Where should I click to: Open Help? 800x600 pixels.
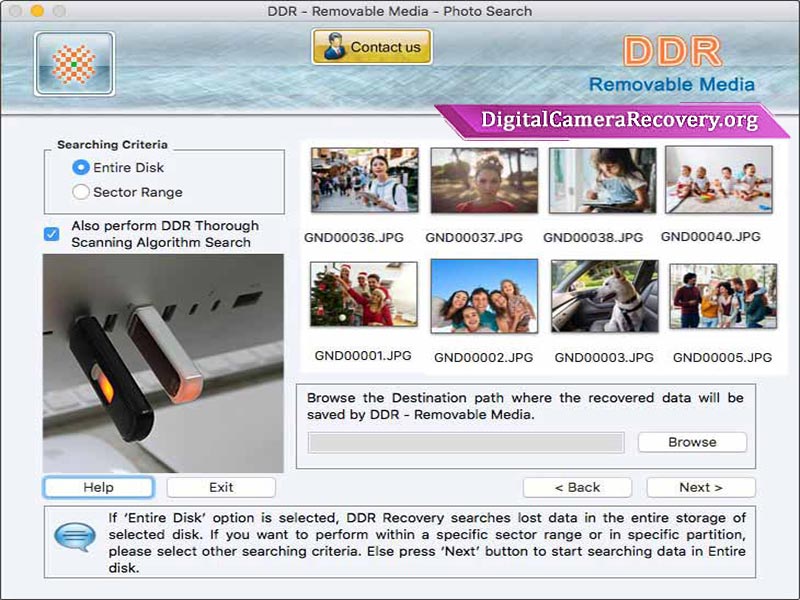[x=98, y=487]
